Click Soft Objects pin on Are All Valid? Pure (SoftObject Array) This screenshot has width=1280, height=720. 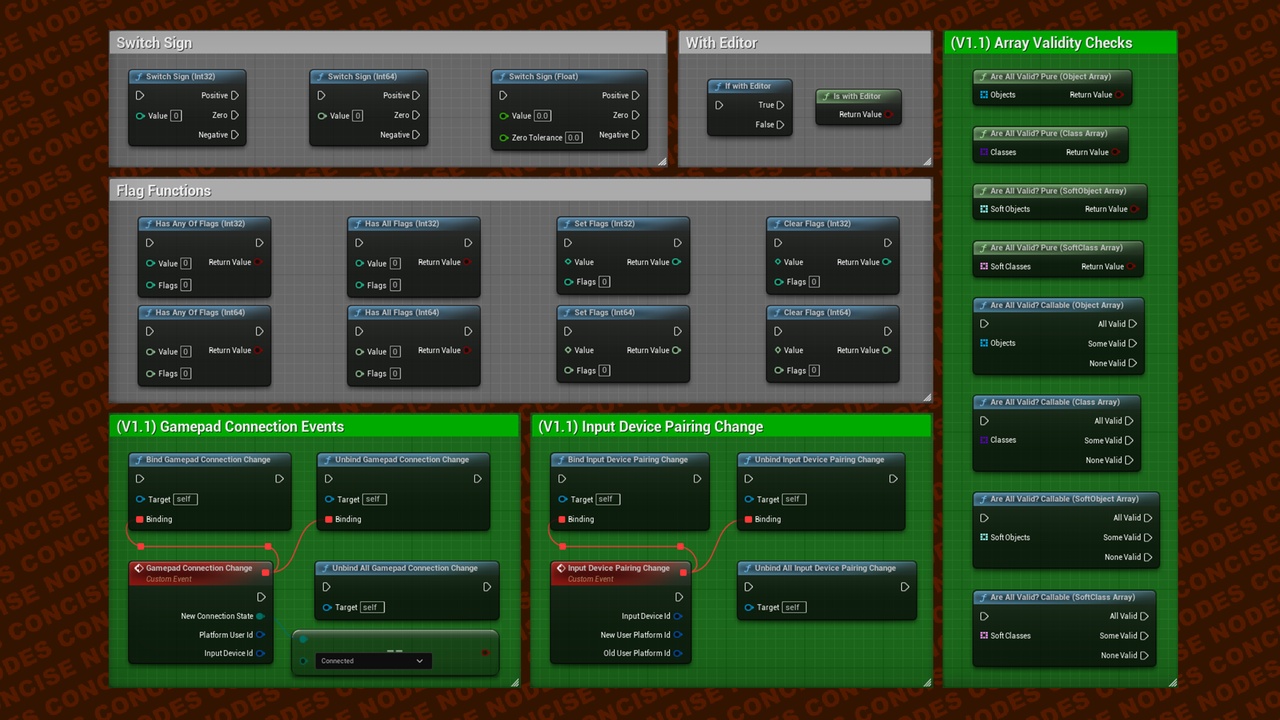point(984,209)
